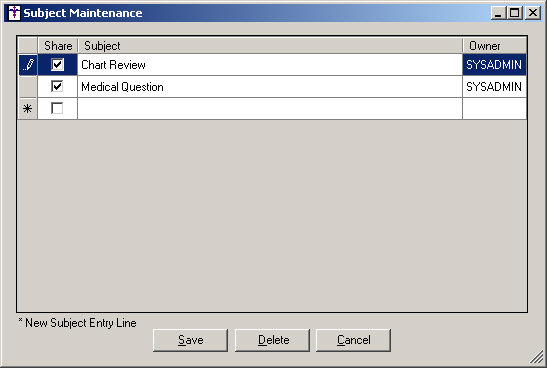Click SYSADMIN owner of Chart Review

click(x=494, y=65)
